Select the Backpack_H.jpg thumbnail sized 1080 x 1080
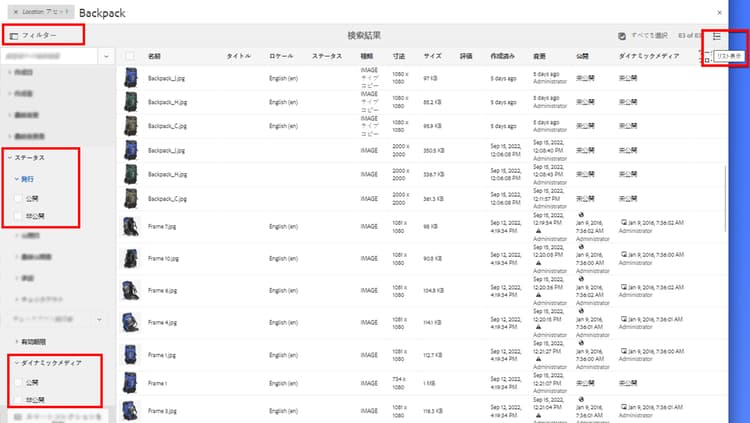The height and width of the screenshot is (423, 750). click(130, 102)
